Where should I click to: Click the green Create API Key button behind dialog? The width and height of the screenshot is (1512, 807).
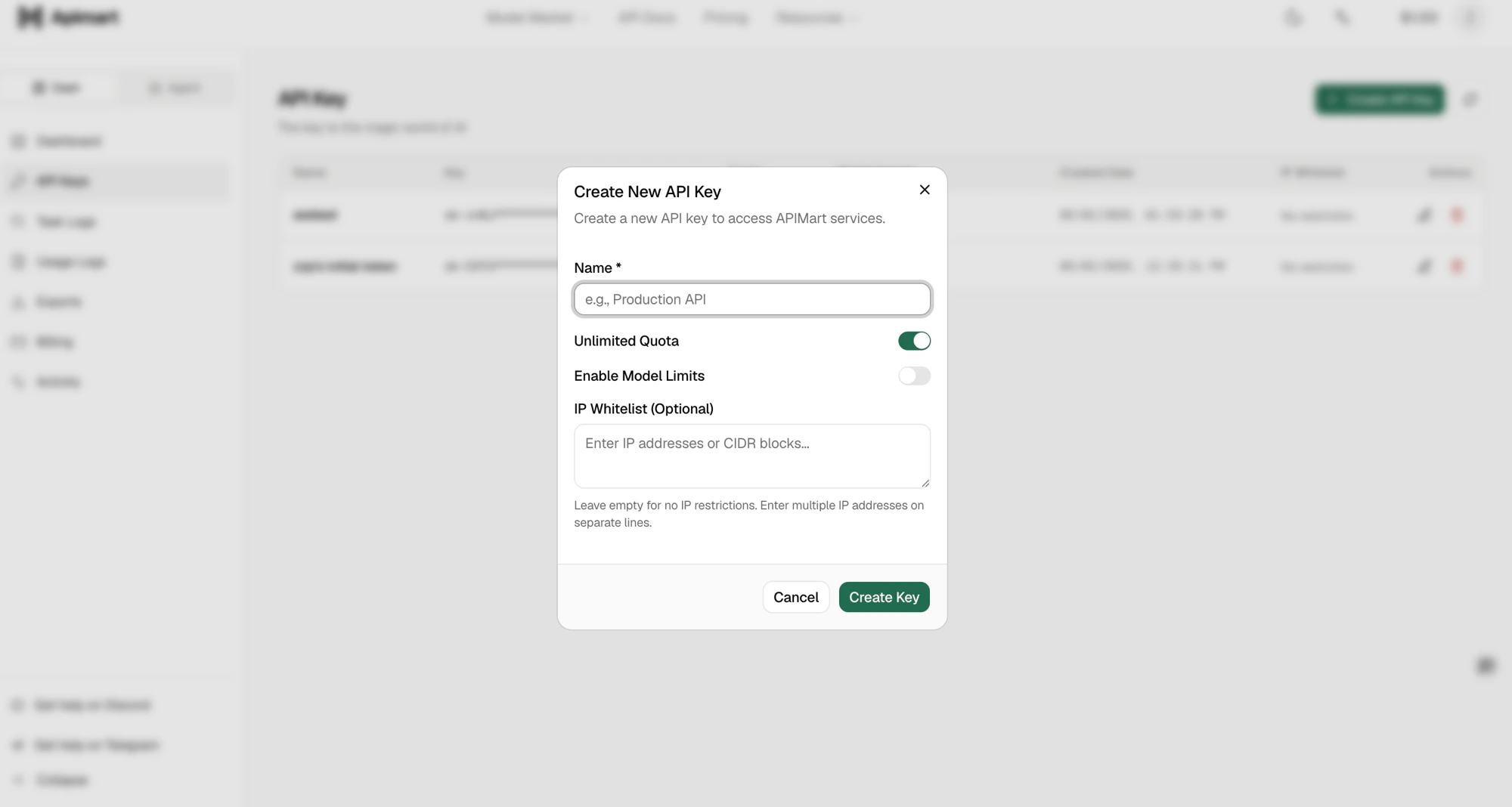tap(1380, 99)
